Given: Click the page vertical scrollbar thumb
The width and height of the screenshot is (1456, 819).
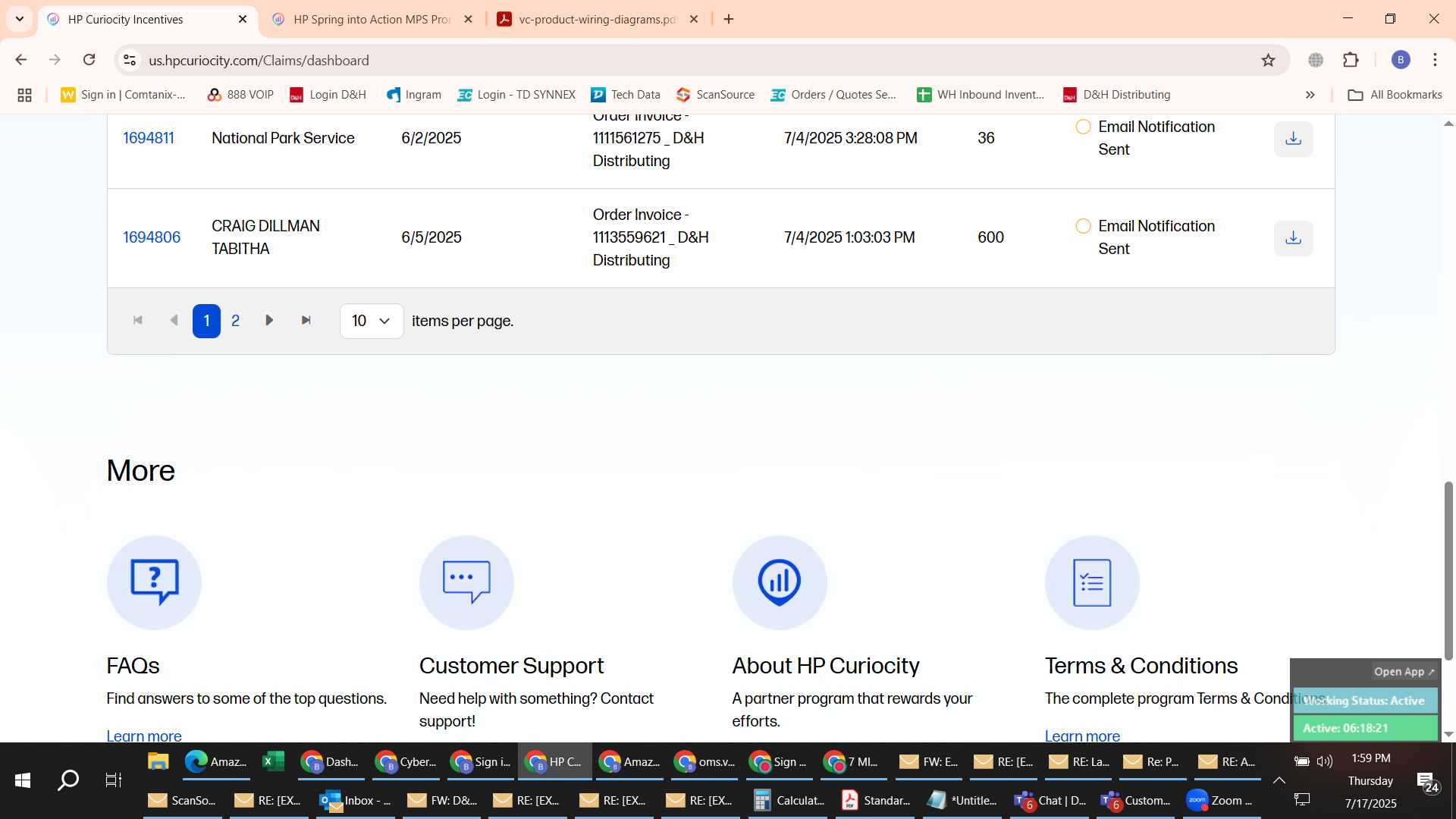Looking at the screenshot, I should pyautogui.click(x=1448, y=570).
